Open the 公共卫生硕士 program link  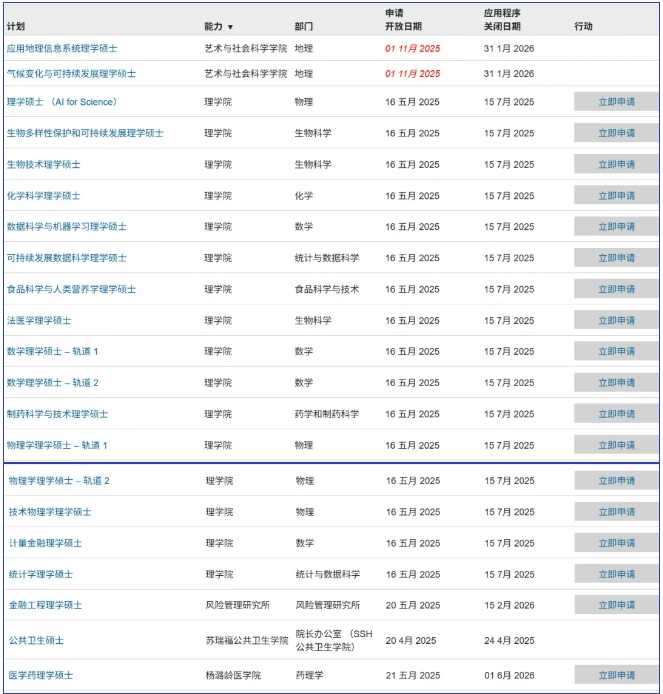(x=36, y=640)
